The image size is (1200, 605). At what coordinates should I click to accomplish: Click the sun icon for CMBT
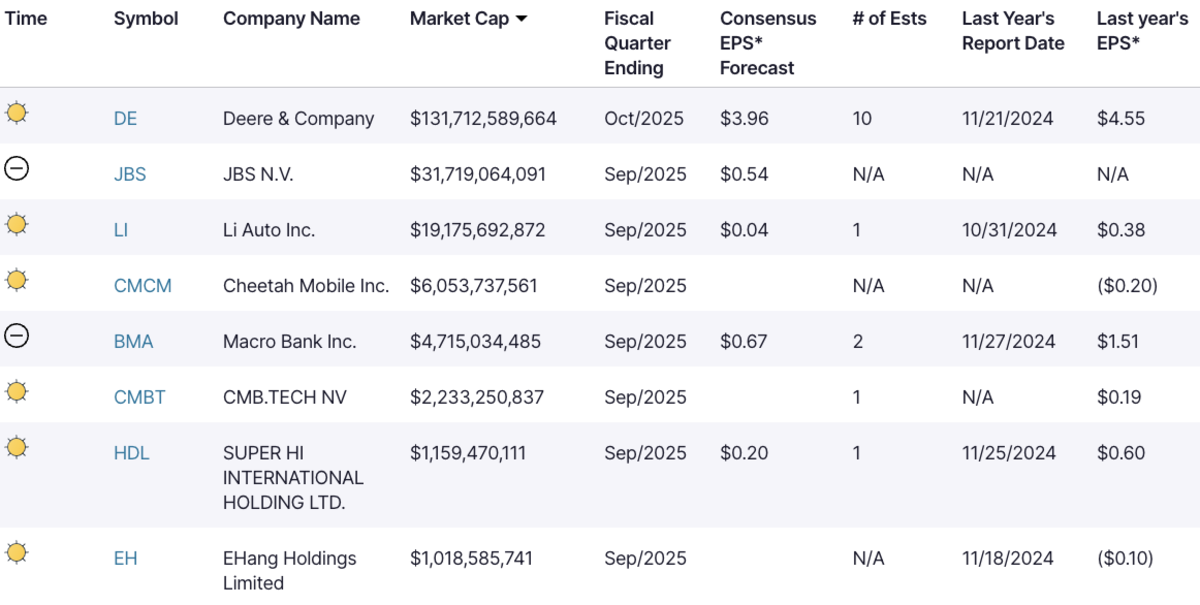16,392
